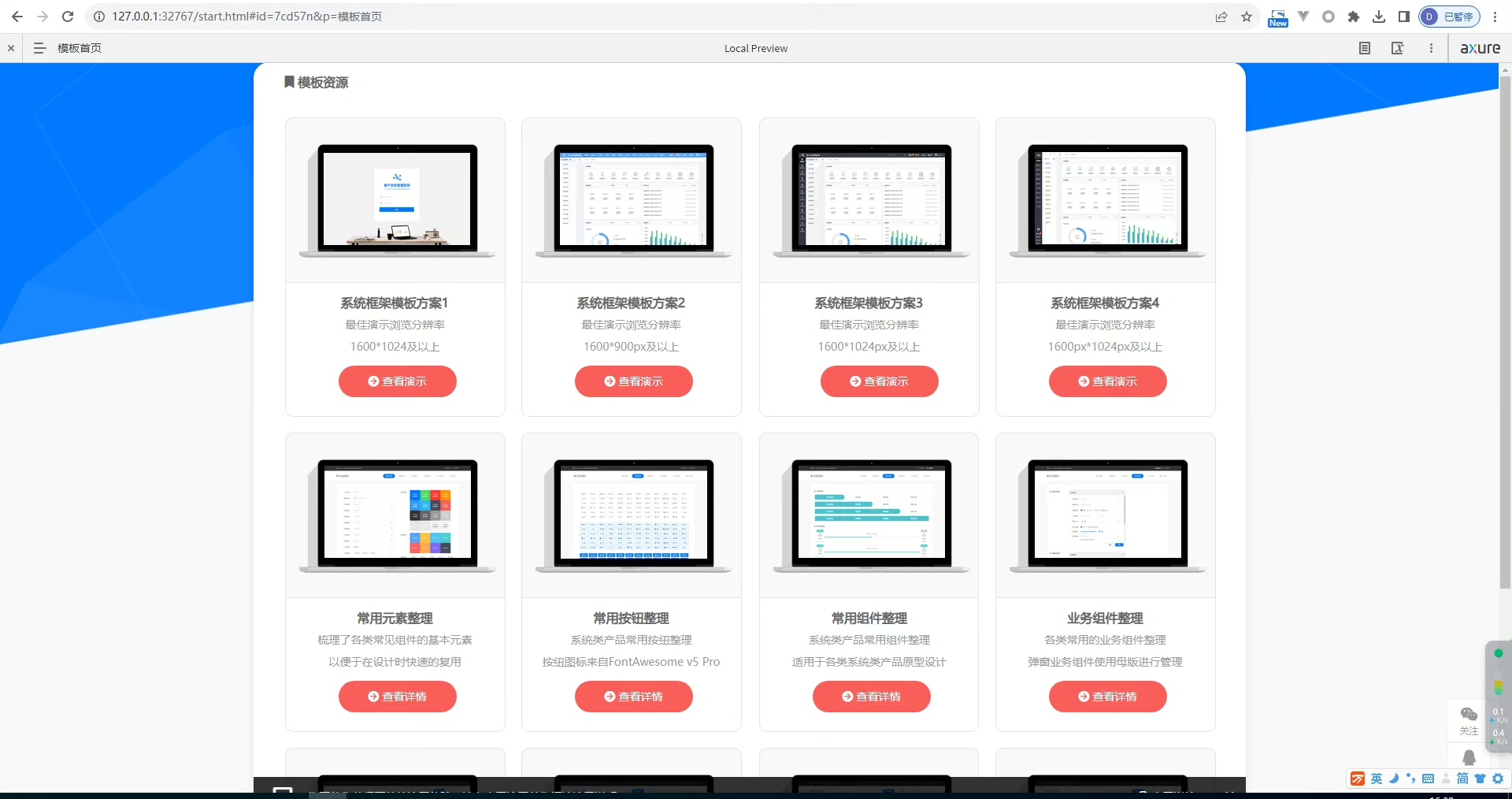Open the 系统框架模板方案2 laptop thumbnail
The image size is (1512, 799).
pos(633,200)
